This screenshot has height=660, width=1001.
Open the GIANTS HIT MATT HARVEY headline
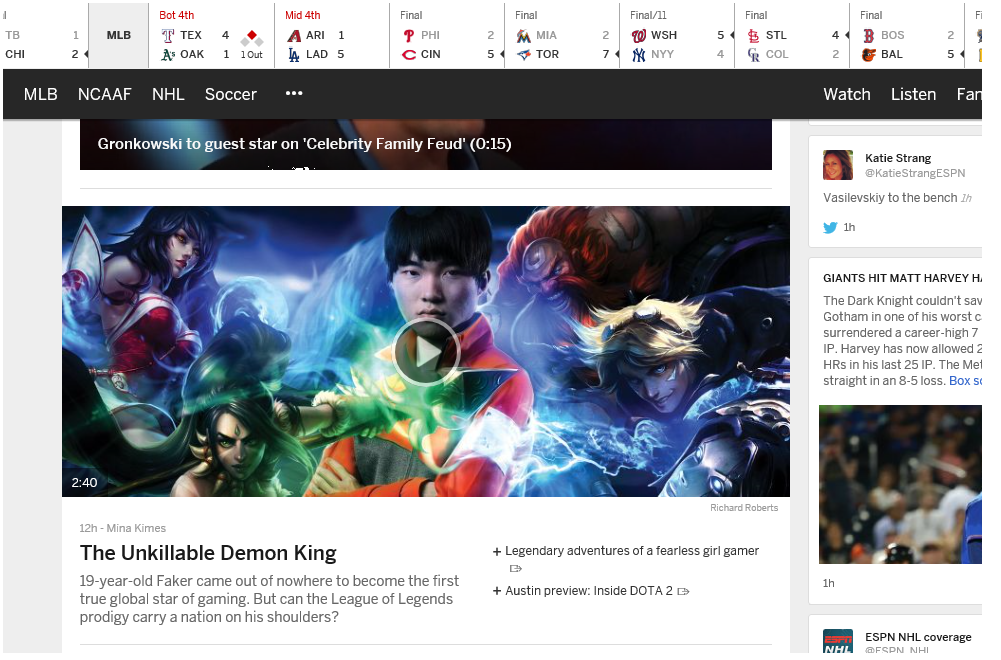point(902,278)
